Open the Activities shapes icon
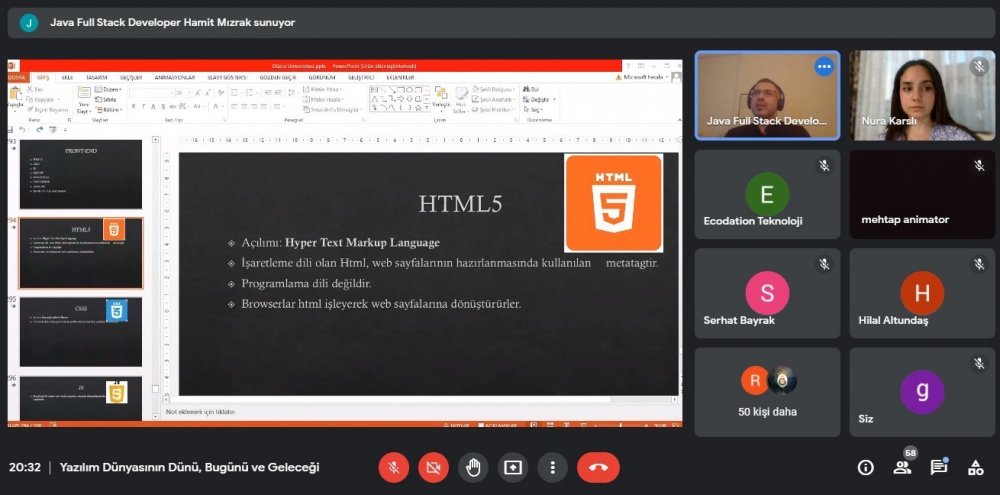The width and height of the screenshot is (1000, 495). [975, 467]
